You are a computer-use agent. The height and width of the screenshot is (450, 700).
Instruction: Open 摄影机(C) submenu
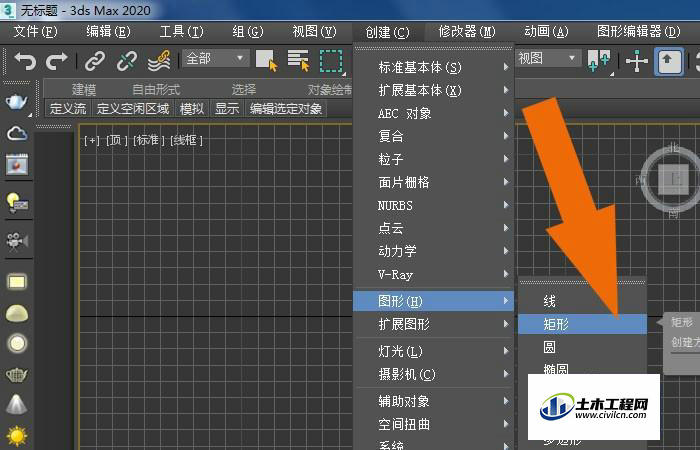coord(433,374)
